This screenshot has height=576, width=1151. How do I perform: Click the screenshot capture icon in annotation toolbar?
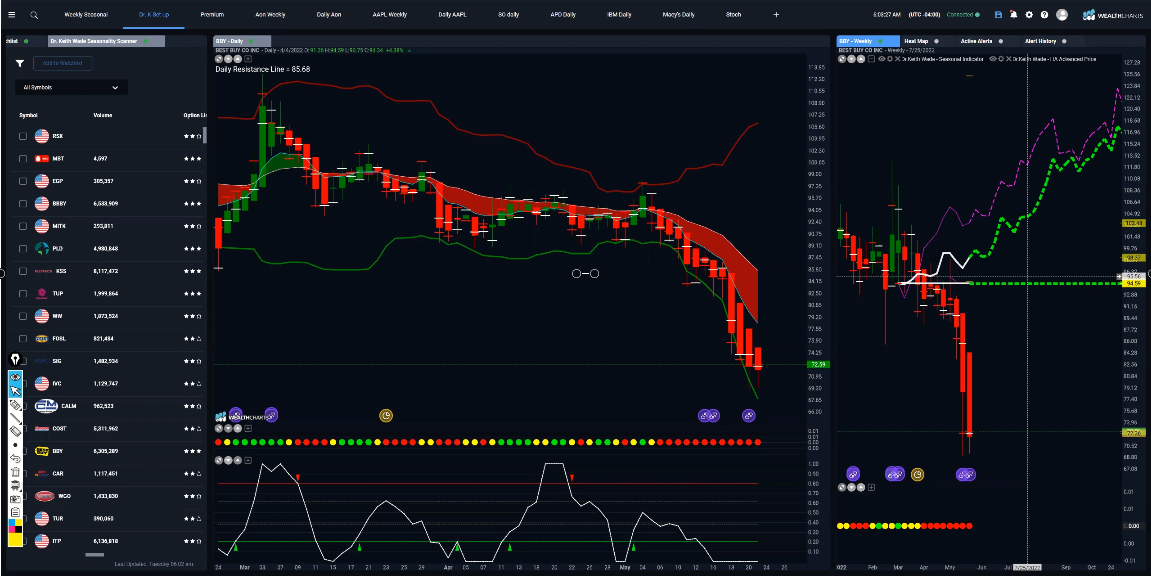pyautogui.click(x=15, y=498)
